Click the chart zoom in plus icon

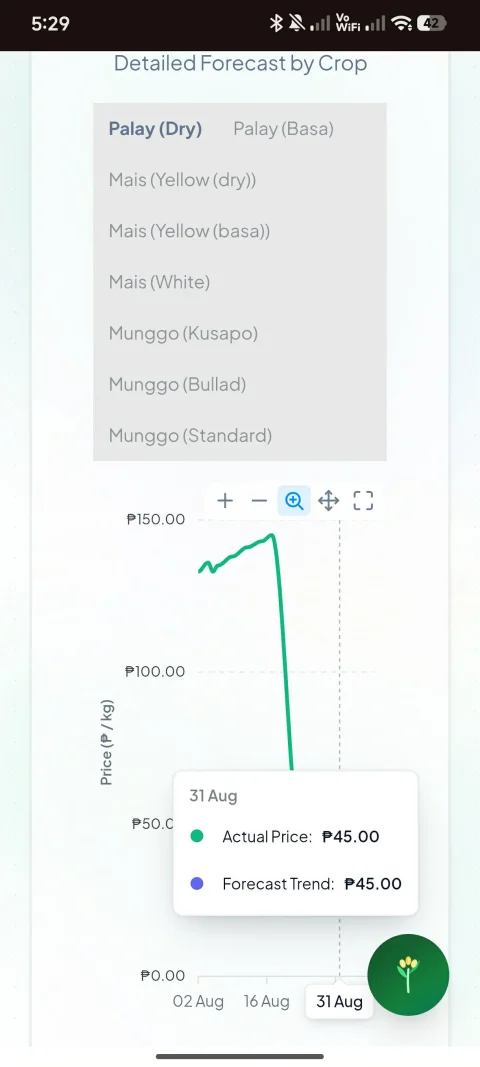point(225,502)
